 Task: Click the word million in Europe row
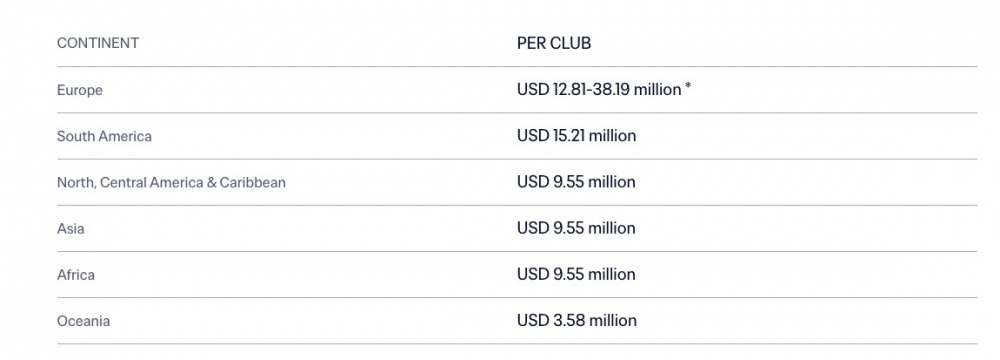coord(658,90)
